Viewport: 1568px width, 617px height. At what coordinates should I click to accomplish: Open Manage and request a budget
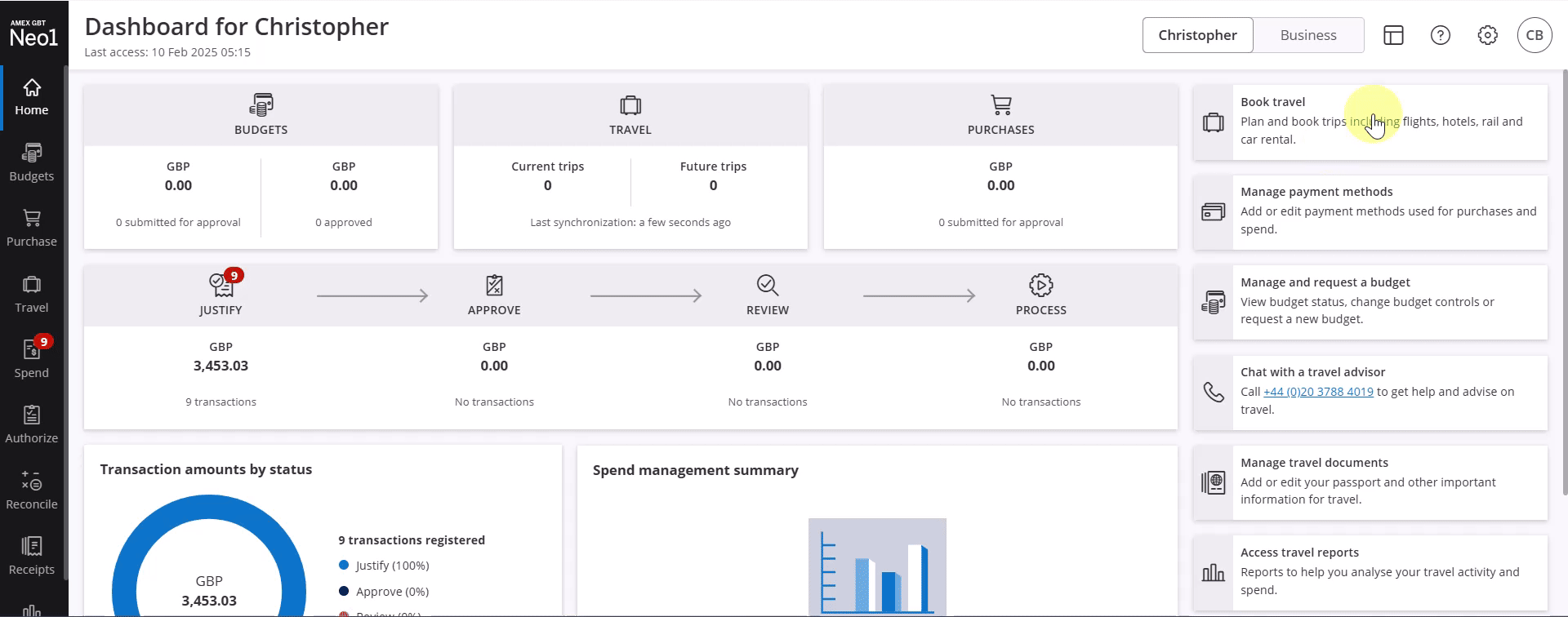(1370, 302)
